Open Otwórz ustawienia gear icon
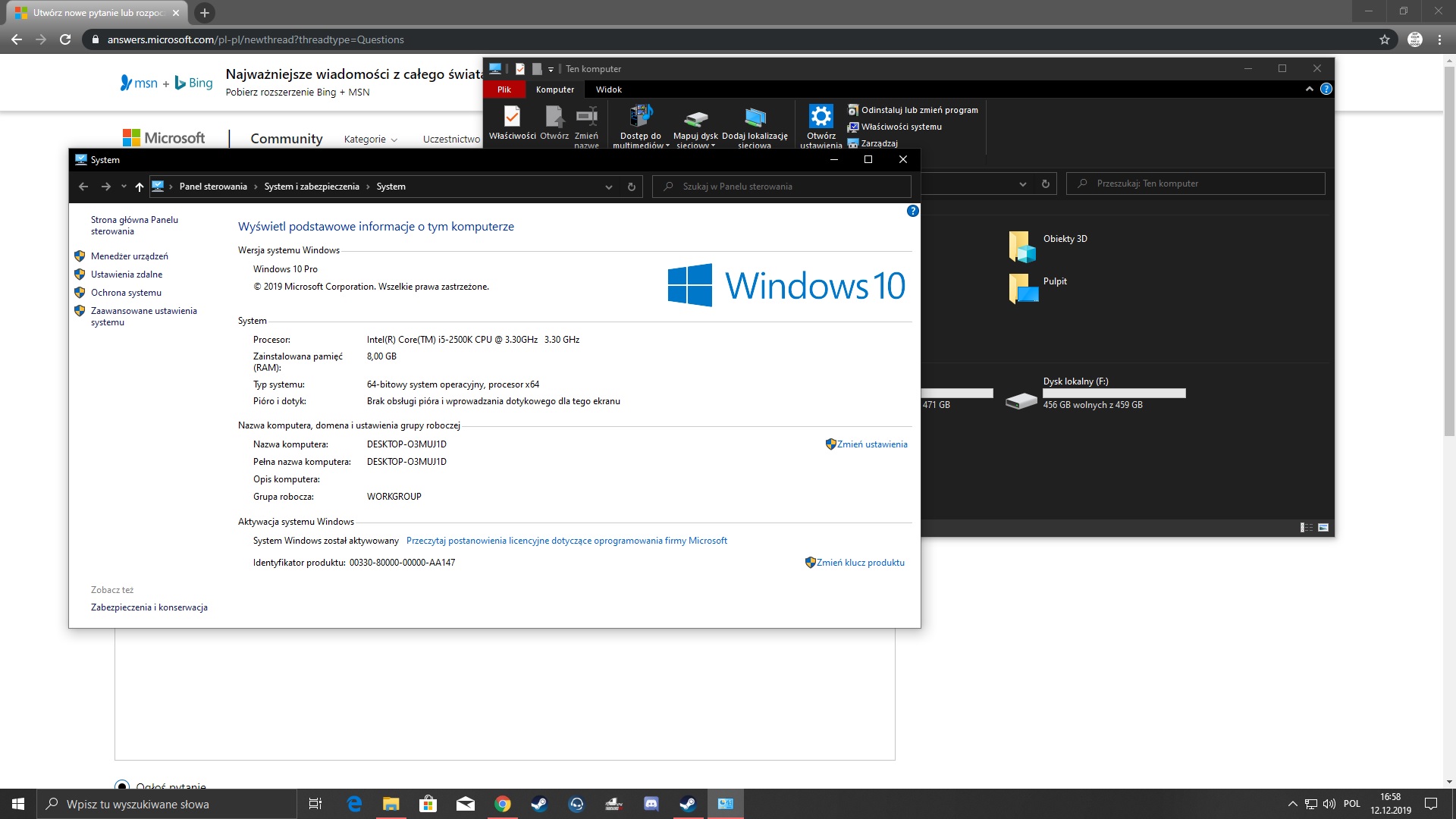 point(821,118)
